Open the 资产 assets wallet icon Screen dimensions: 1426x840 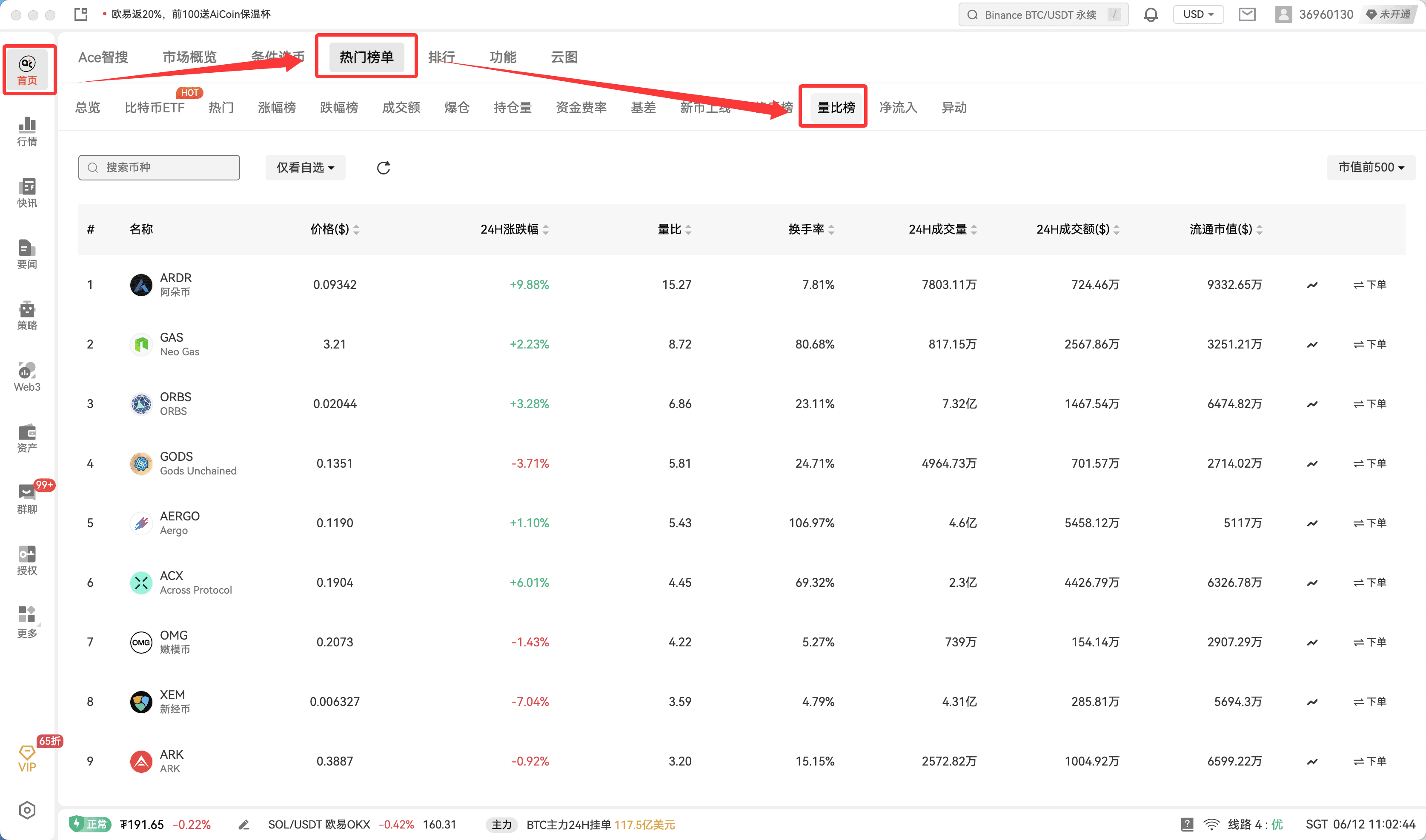click(27, 438)
